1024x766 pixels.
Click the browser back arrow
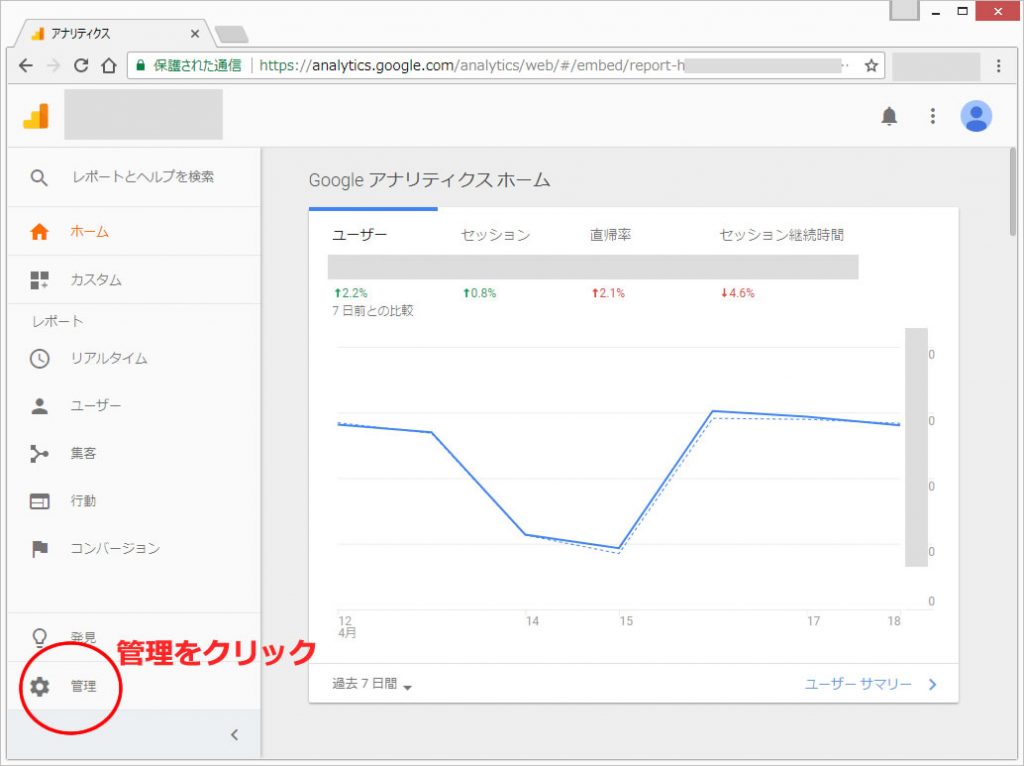click(x=26, y=65)
